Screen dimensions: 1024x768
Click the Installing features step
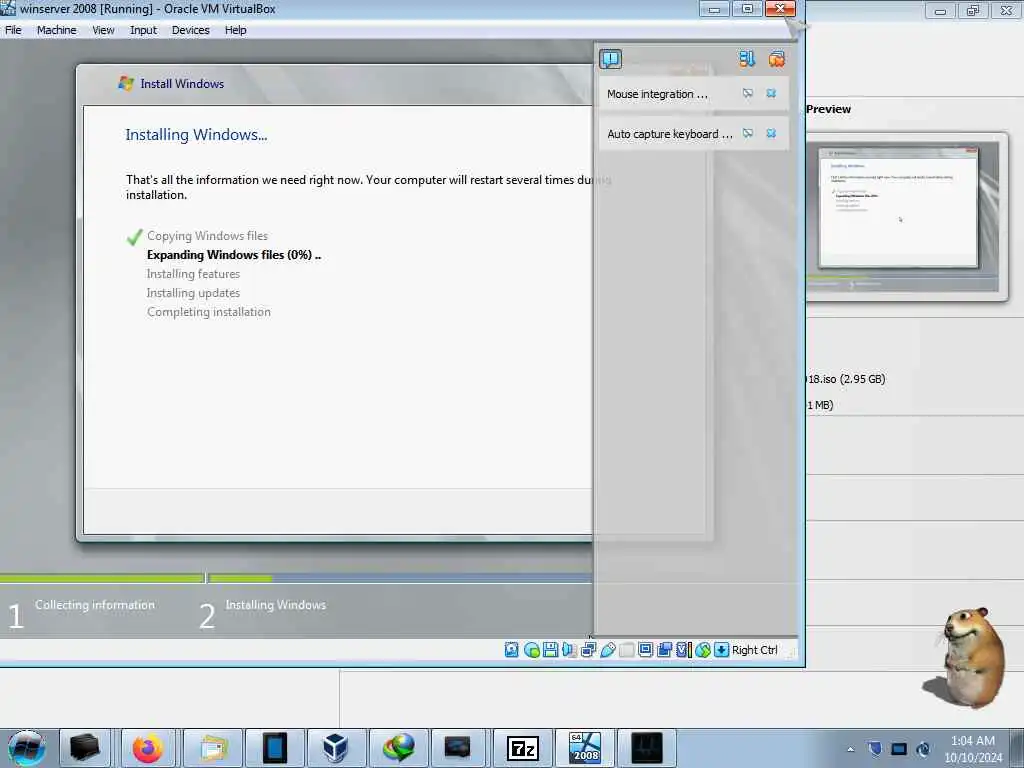[x=193, y=274]
